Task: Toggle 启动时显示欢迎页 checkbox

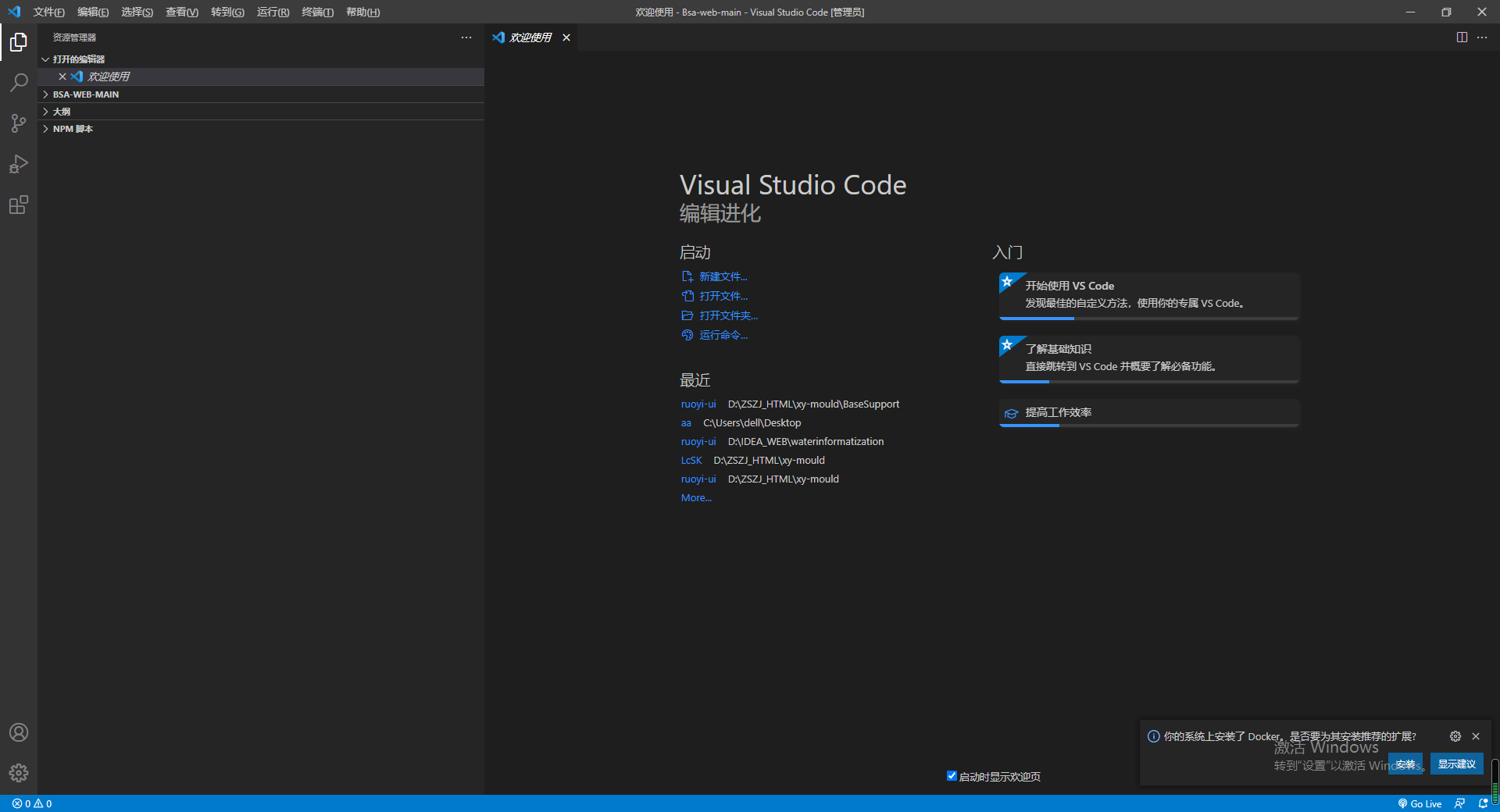Action: pyautogui.click(x=952, y=776)
